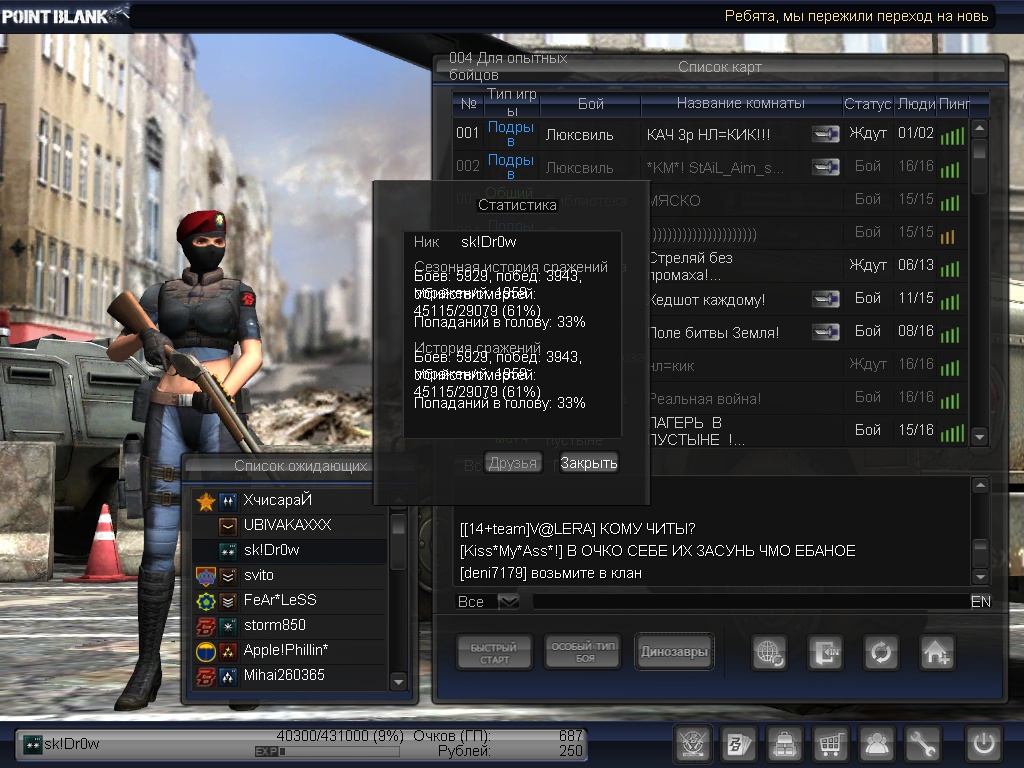Open the inventory backpack icon
This screenshot has height=768, width=1024.
pos(785,744)
